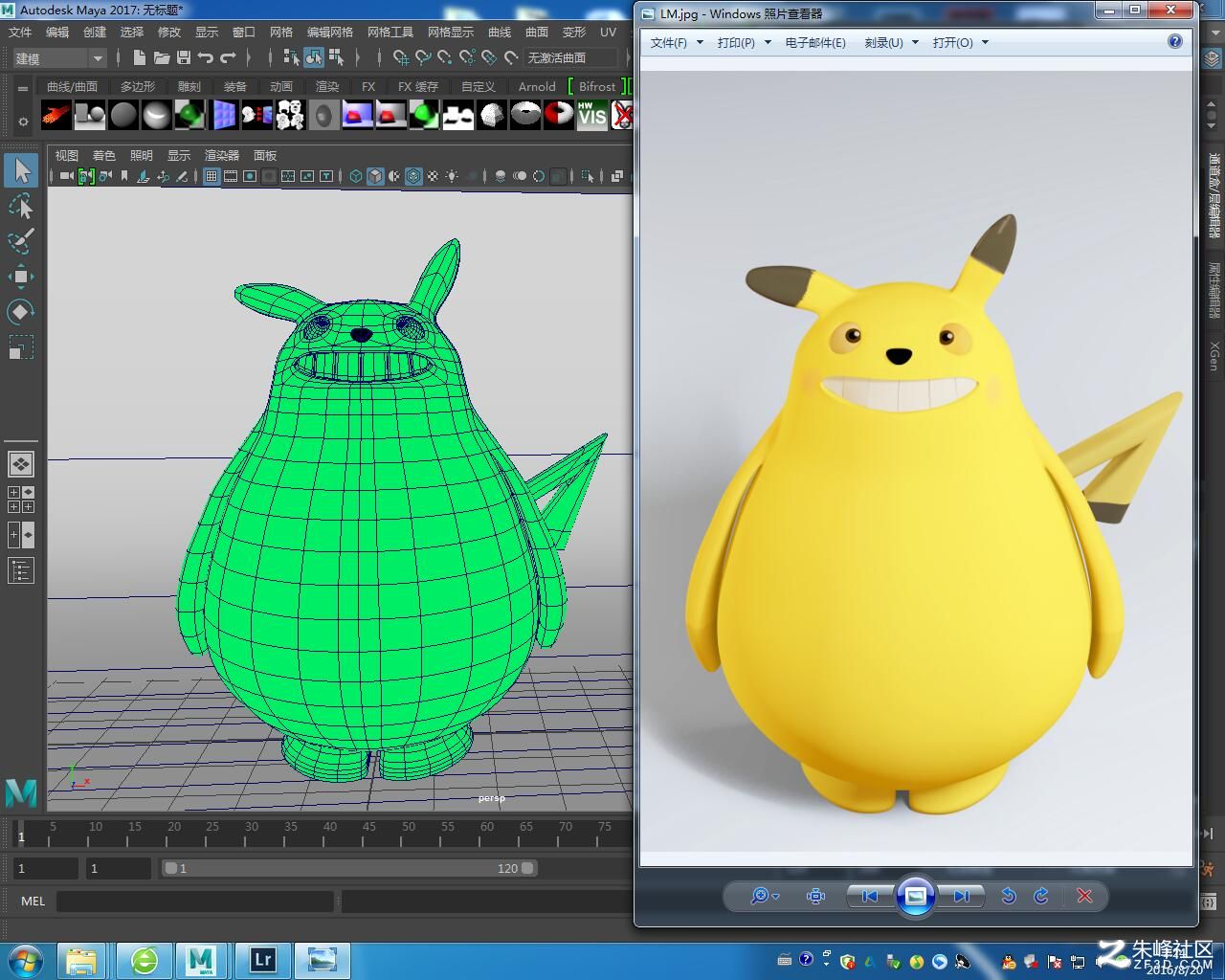Click the Open Scene folder icon
The height and width of the screenshot is (980, 1225).
click(x=162, y=57)
